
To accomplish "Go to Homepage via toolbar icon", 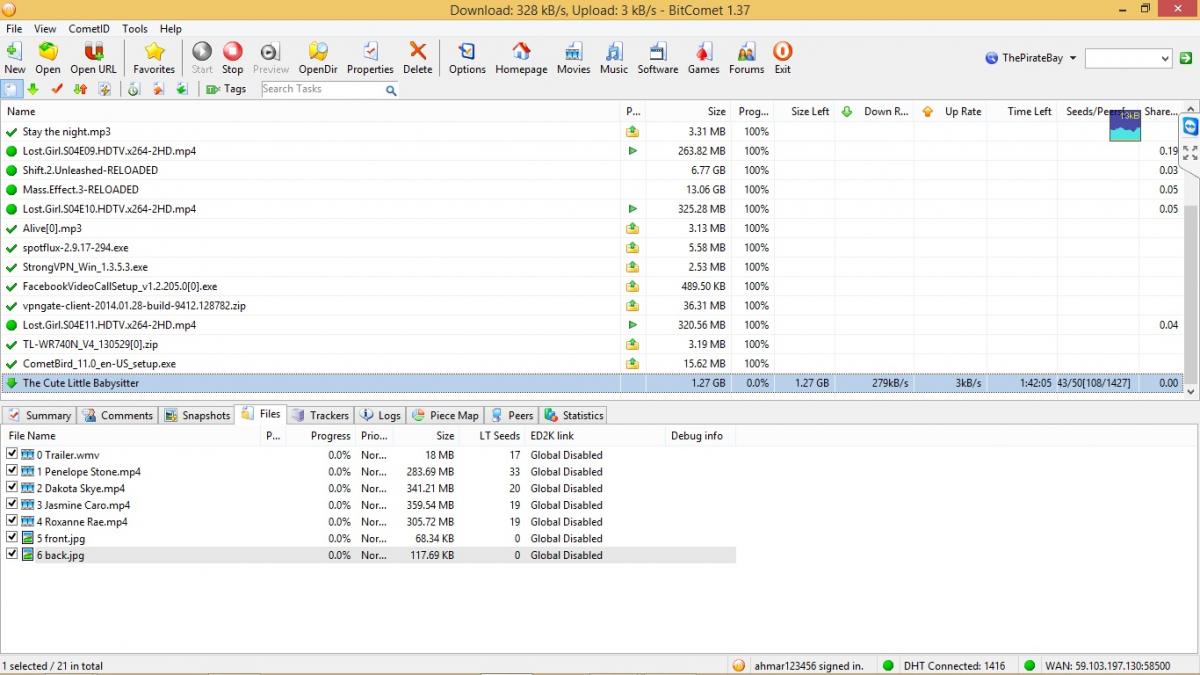I will [521, 58].
